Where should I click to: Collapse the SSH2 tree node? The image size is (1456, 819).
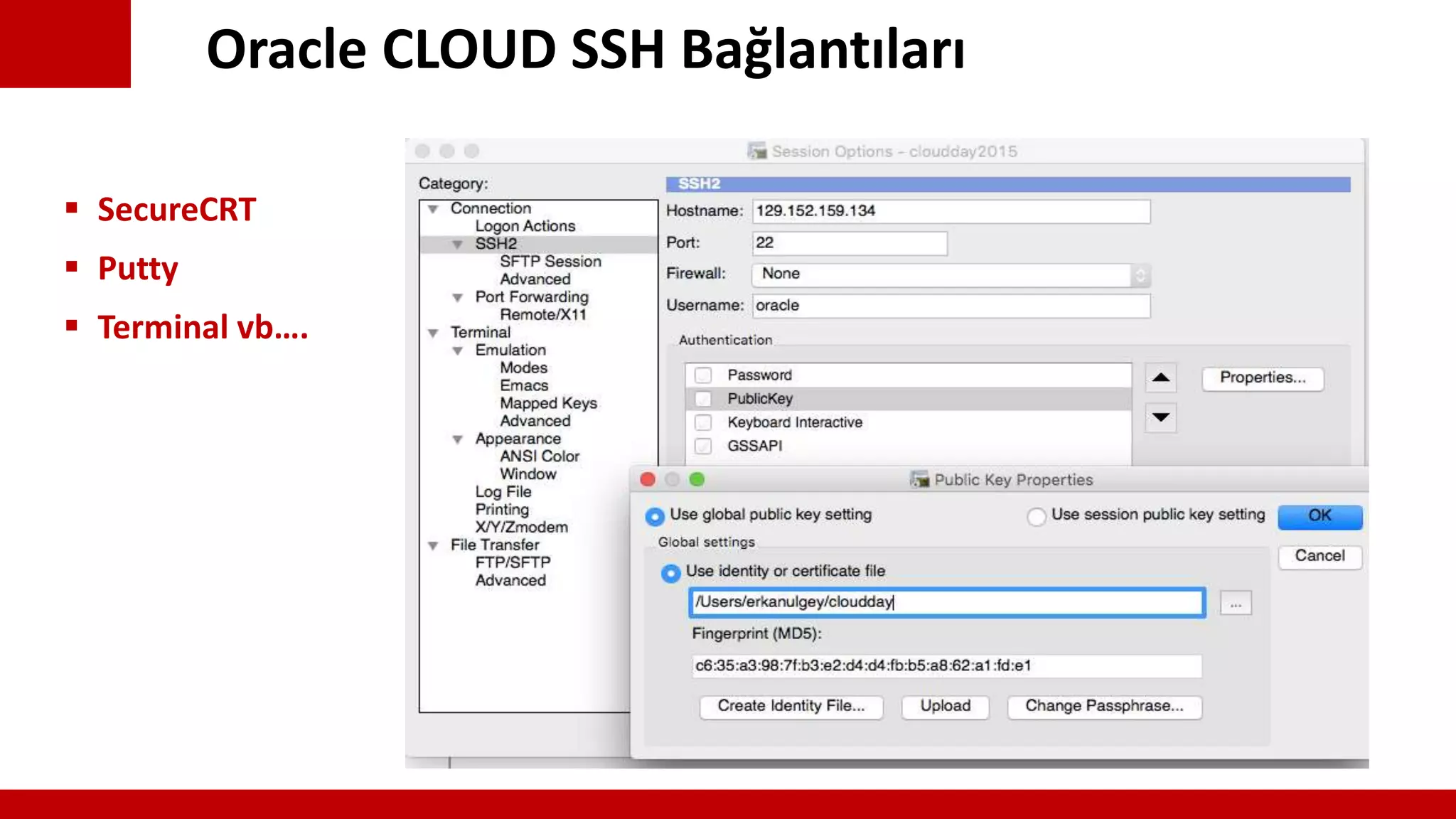pos(458,245)
